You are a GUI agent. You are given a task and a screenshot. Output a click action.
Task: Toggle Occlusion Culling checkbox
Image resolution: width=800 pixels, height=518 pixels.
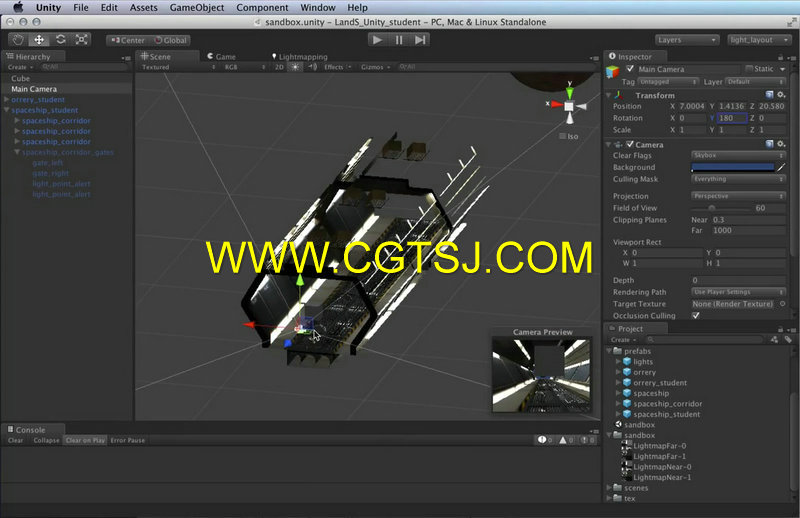pos(696,315)
